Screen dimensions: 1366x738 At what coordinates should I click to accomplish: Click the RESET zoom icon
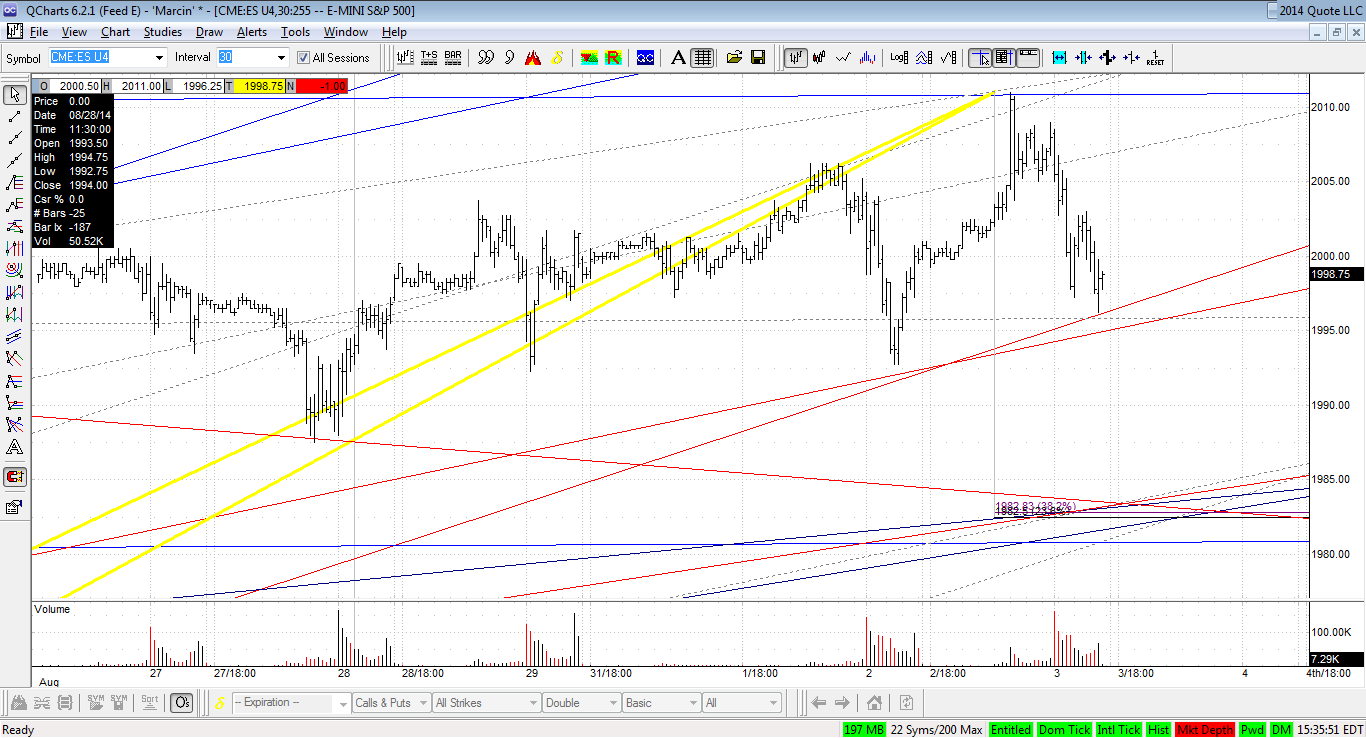pos(1155,58)
